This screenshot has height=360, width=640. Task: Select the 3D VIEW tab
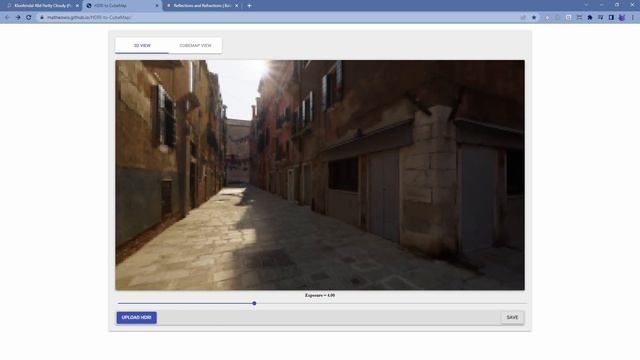coord(142,46)
